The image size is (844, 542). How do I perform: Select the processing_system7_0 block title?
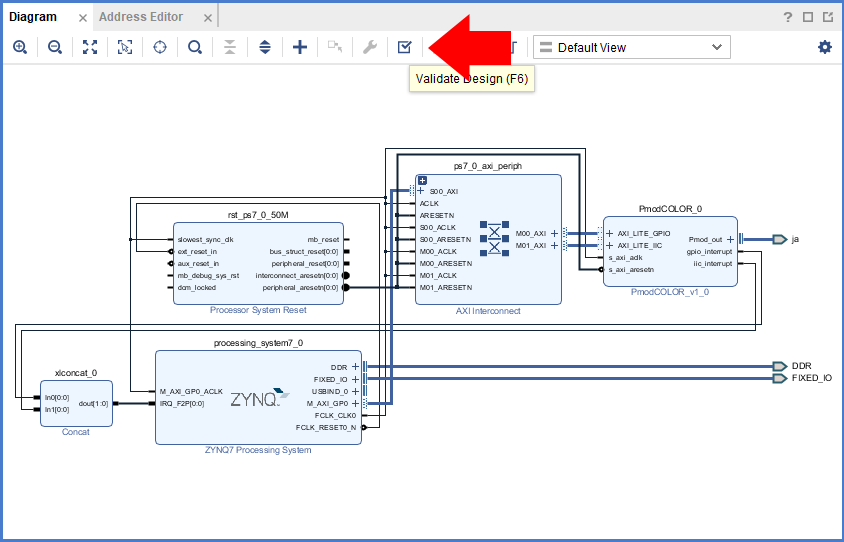258,343
